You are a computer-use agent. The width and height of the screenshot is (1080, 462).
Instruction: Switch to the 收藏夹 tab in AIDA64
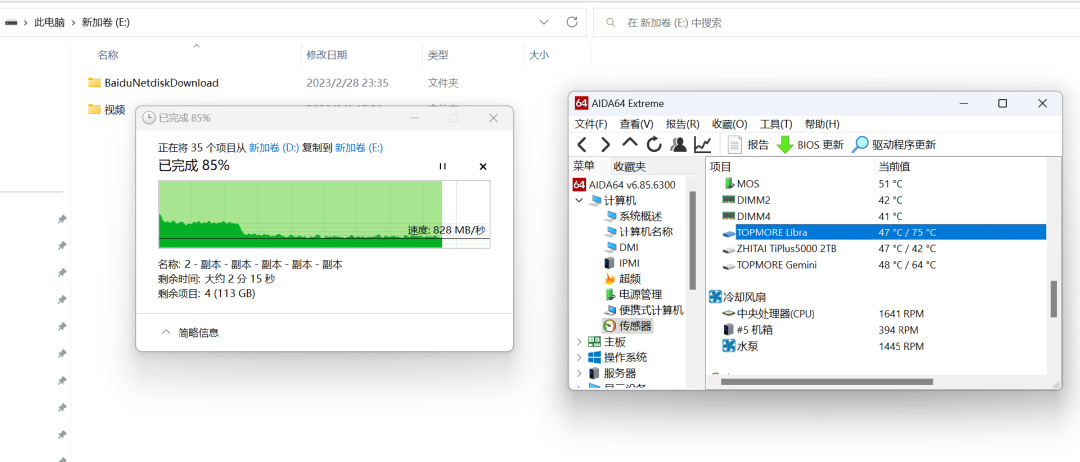[x=630, y=167]
